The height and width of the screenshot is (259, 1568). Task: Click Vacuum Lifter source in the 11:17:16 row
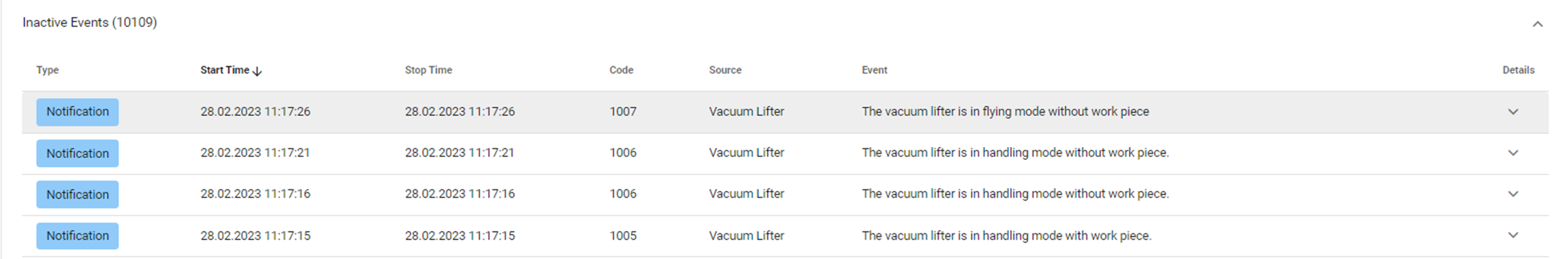coord(746,194)
